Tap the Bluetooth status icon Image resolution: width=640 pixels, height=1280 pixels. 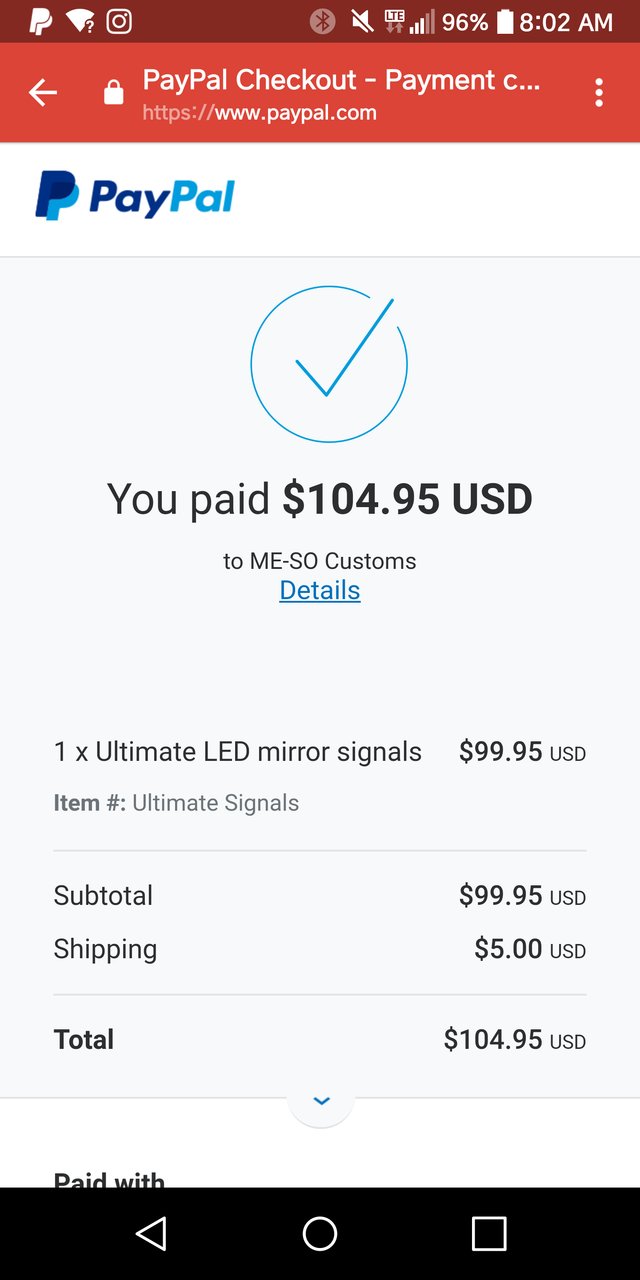point(322,21)
